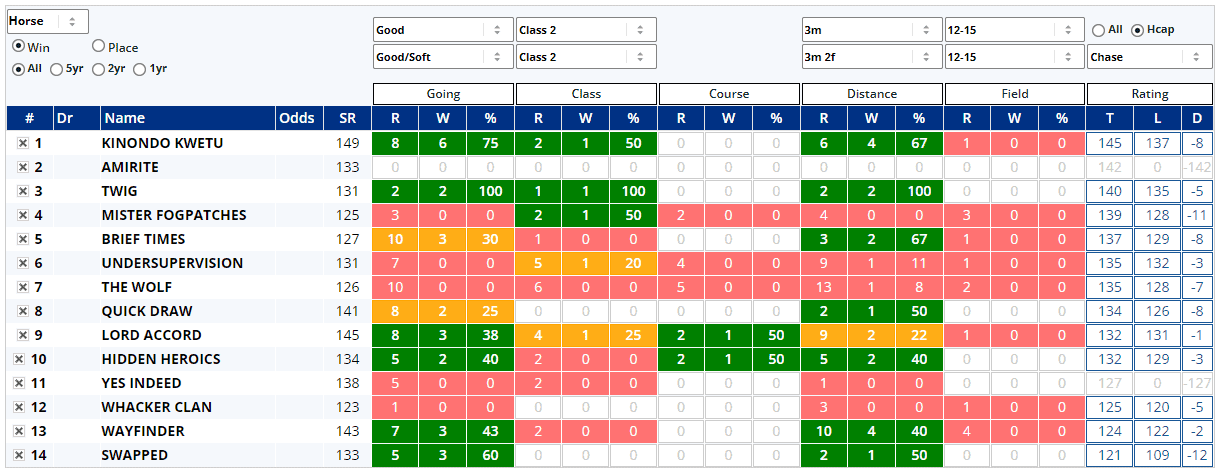The height and width of the screenshot is (472, 1219).
Task: Choose the 2yr time period option
Action: 98,69
